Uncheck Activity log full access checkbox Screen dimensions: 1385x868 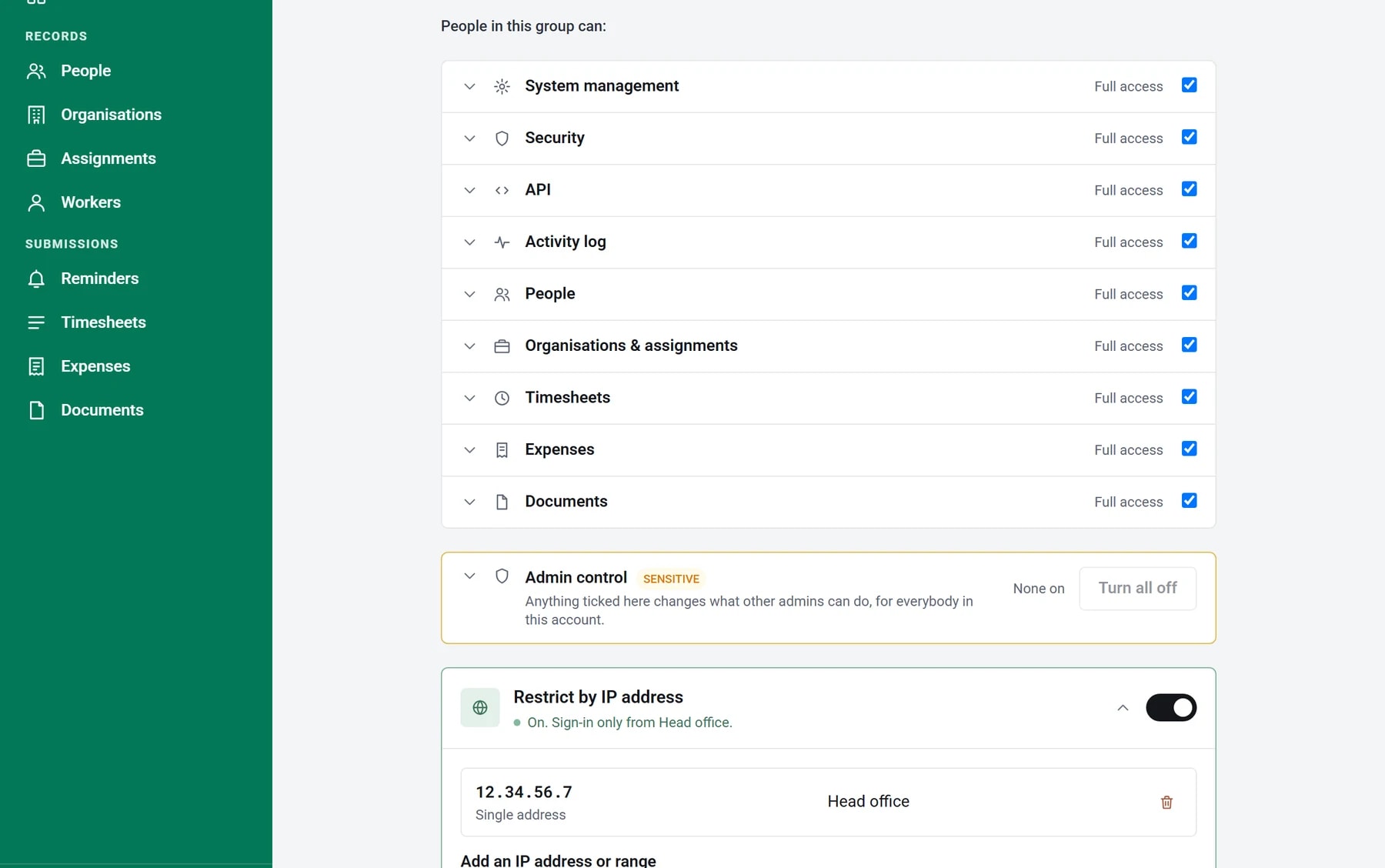(x=1189, y=241)
